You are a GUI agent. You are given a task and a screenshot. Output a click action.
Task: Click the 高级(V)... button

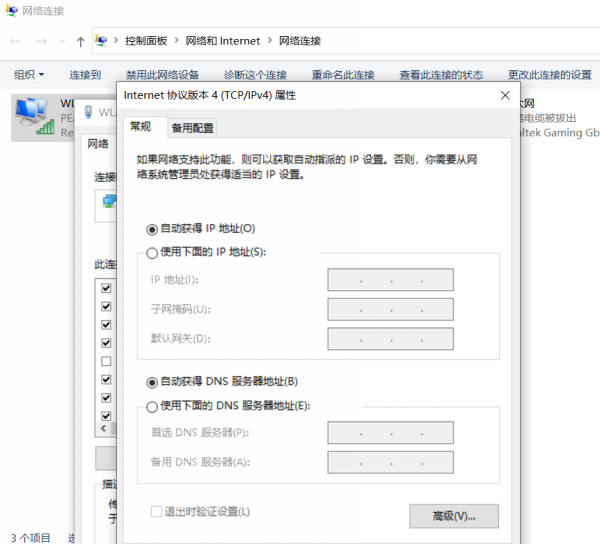coord(454,516)
